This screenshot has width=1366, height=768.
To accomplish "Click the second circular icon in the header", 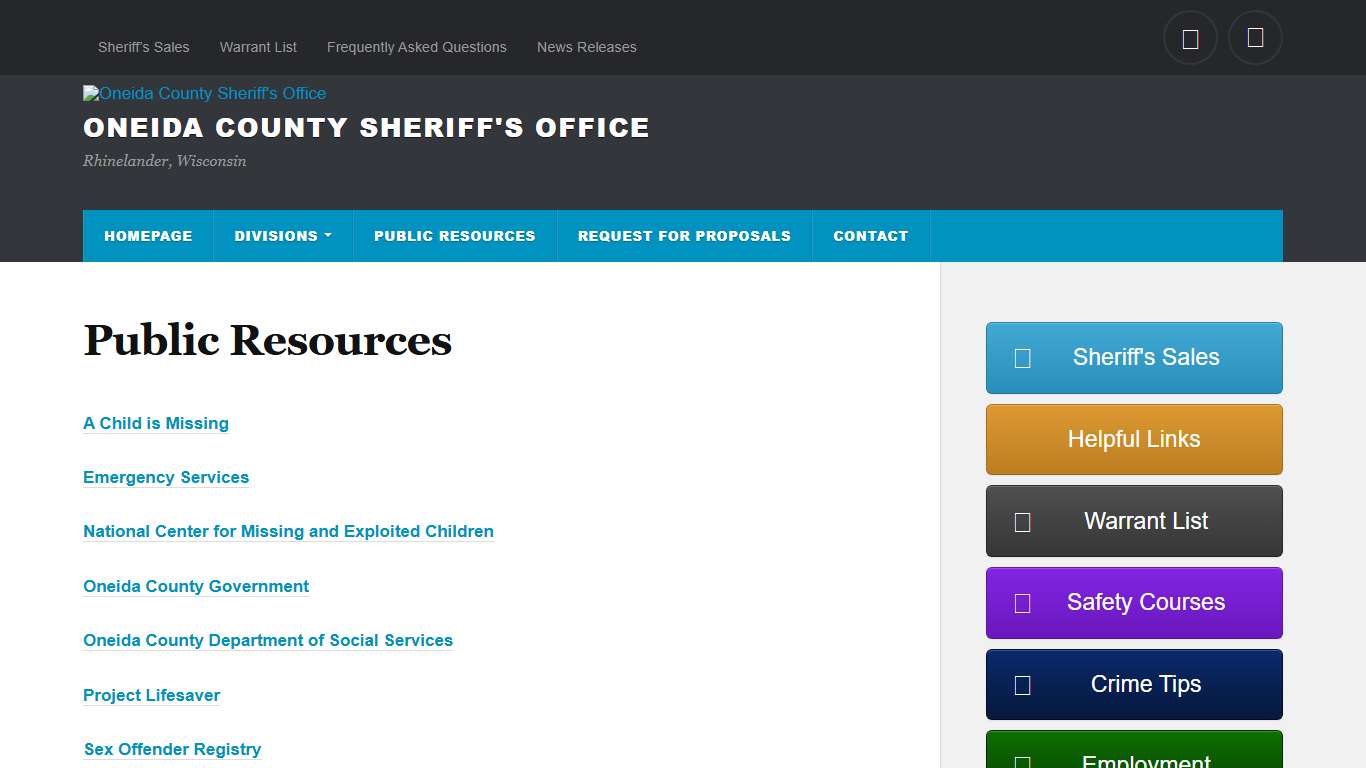I will (x=1255, y=37).
